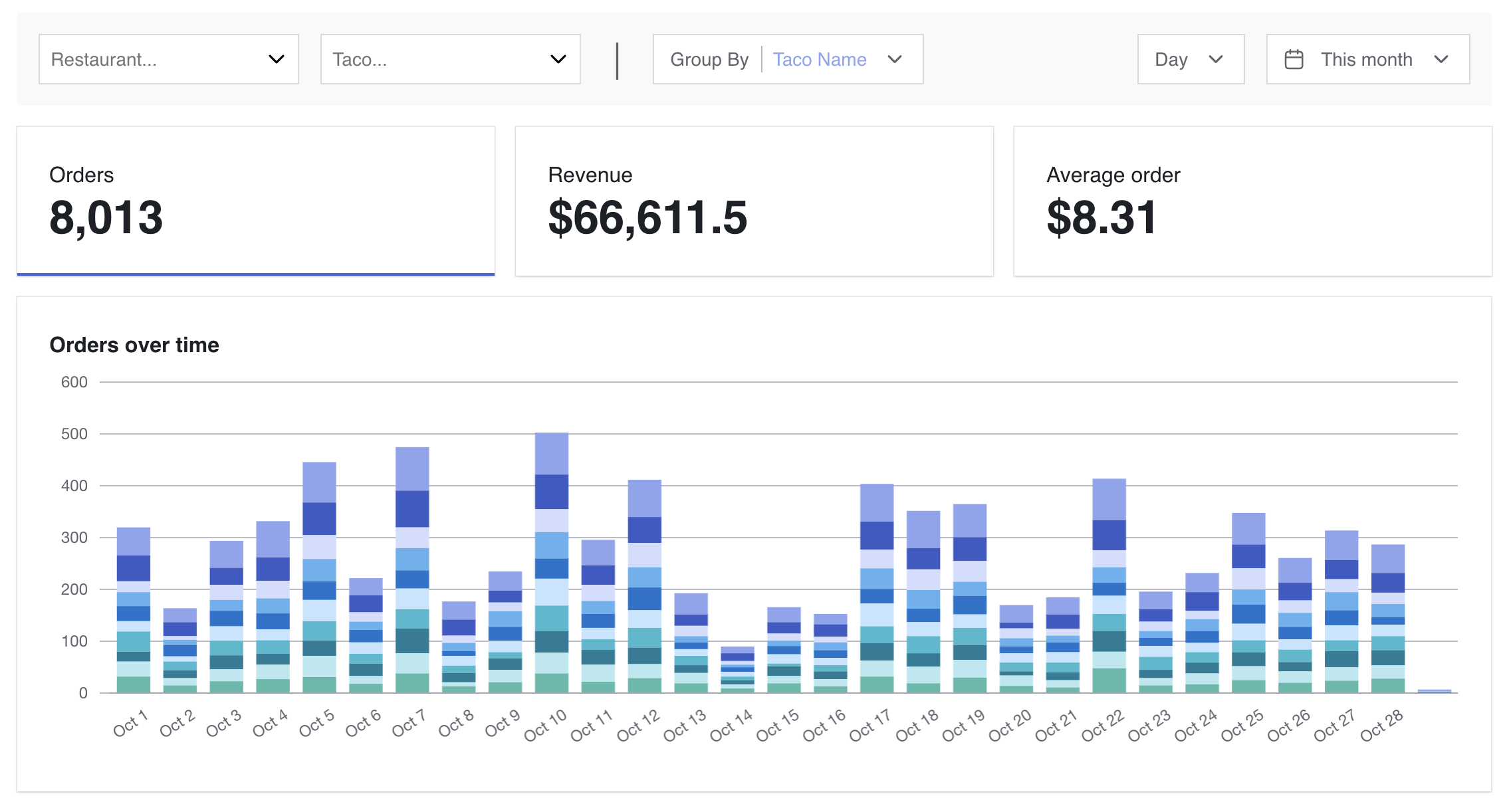Image resolution: width=1509 pixels, height=812 pixels.
Task: Click the calendar icon beside This month
Action: point(1294,59)
